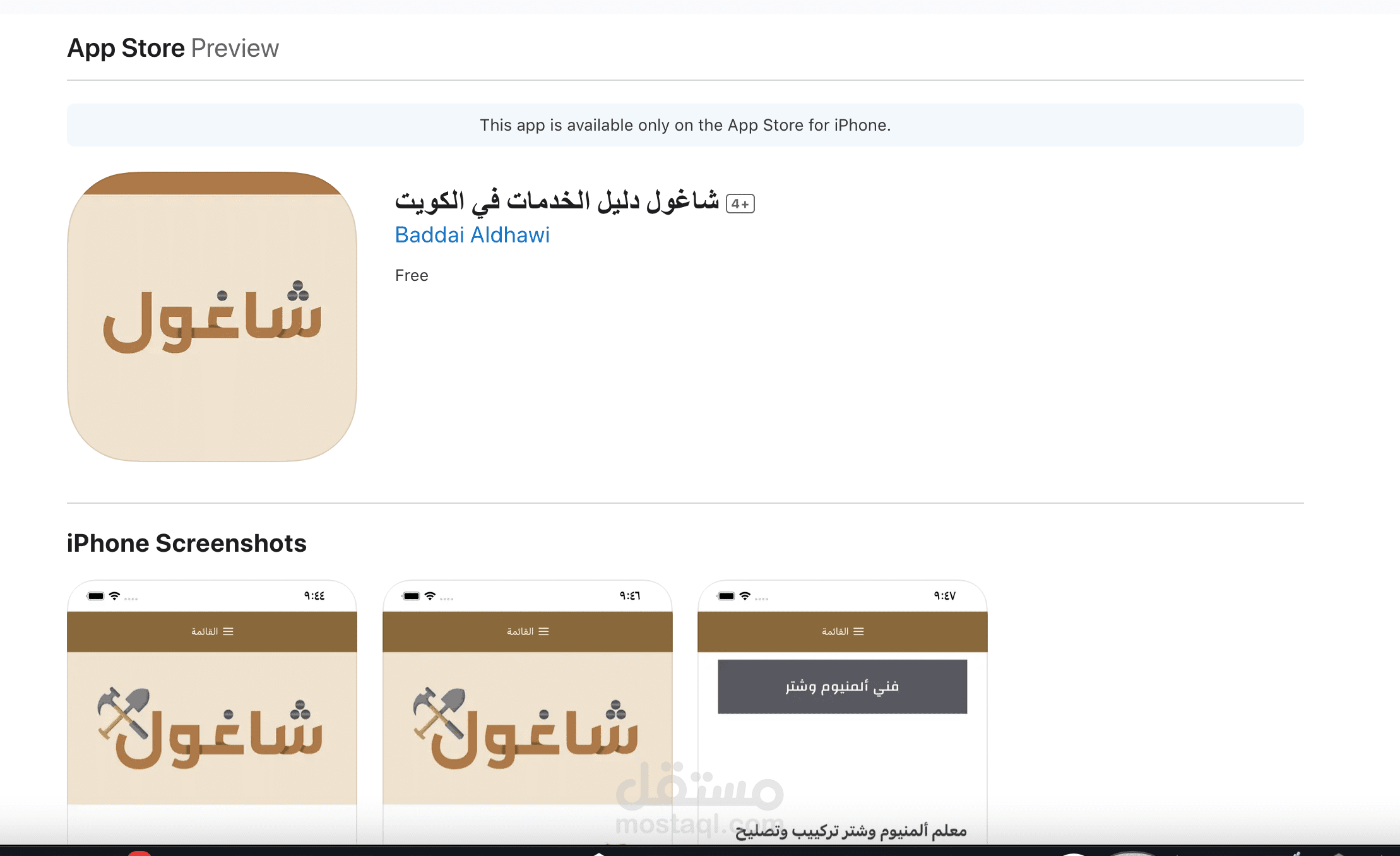1400x856 pixels.
Task: Click the Wi-Fi icon in first screenshot status bar
Action: click(x=114, y=596)
